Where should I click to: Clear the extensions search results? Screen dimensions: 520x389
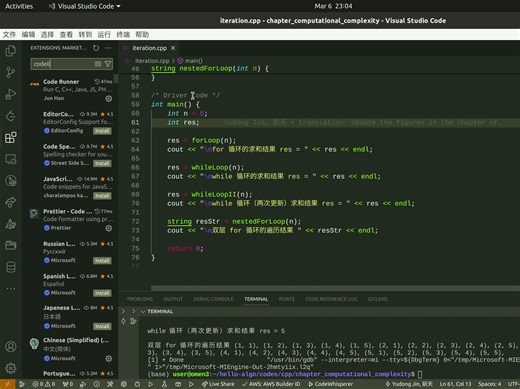(x=98, y=64)
